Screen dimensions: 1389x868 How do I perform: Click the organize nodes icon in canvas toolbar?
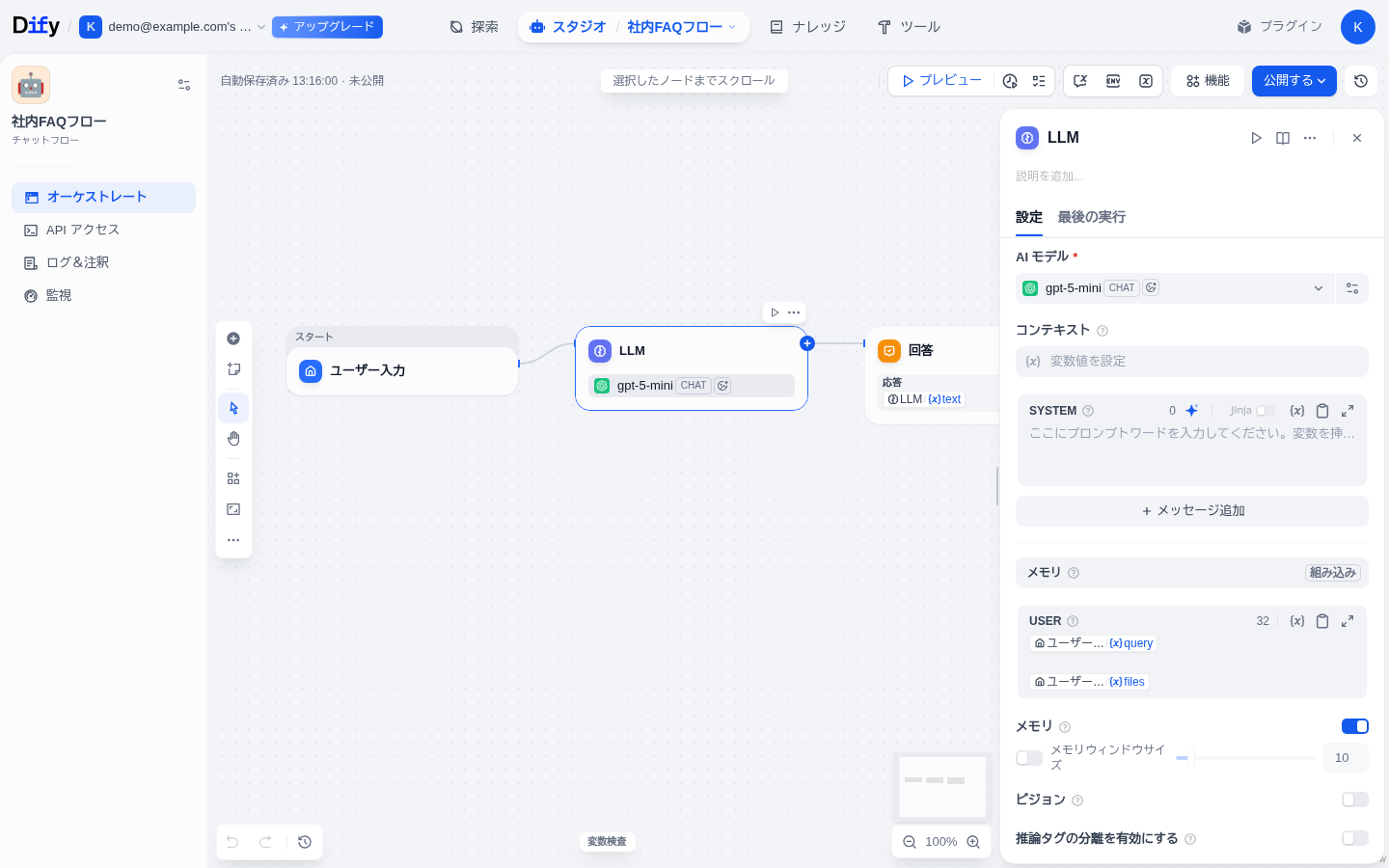(x=233, y=478)
